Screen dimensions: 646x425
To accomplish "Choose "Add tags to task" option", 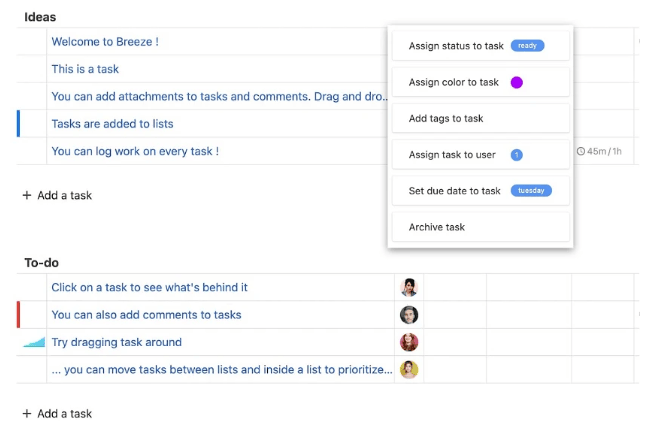I will click(446, 119).
